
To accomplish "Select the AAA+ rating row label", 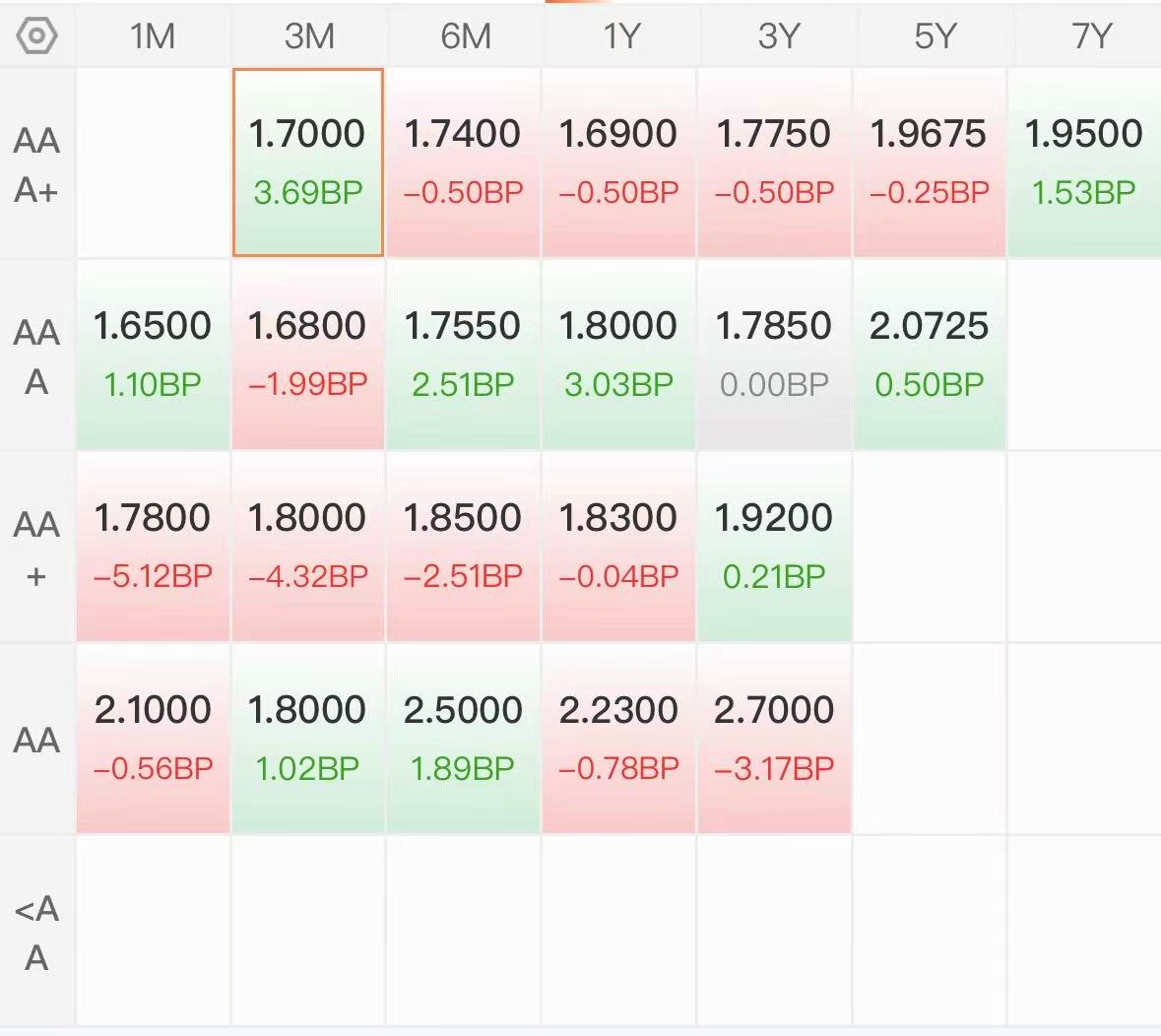I will (x=36, y=164).
